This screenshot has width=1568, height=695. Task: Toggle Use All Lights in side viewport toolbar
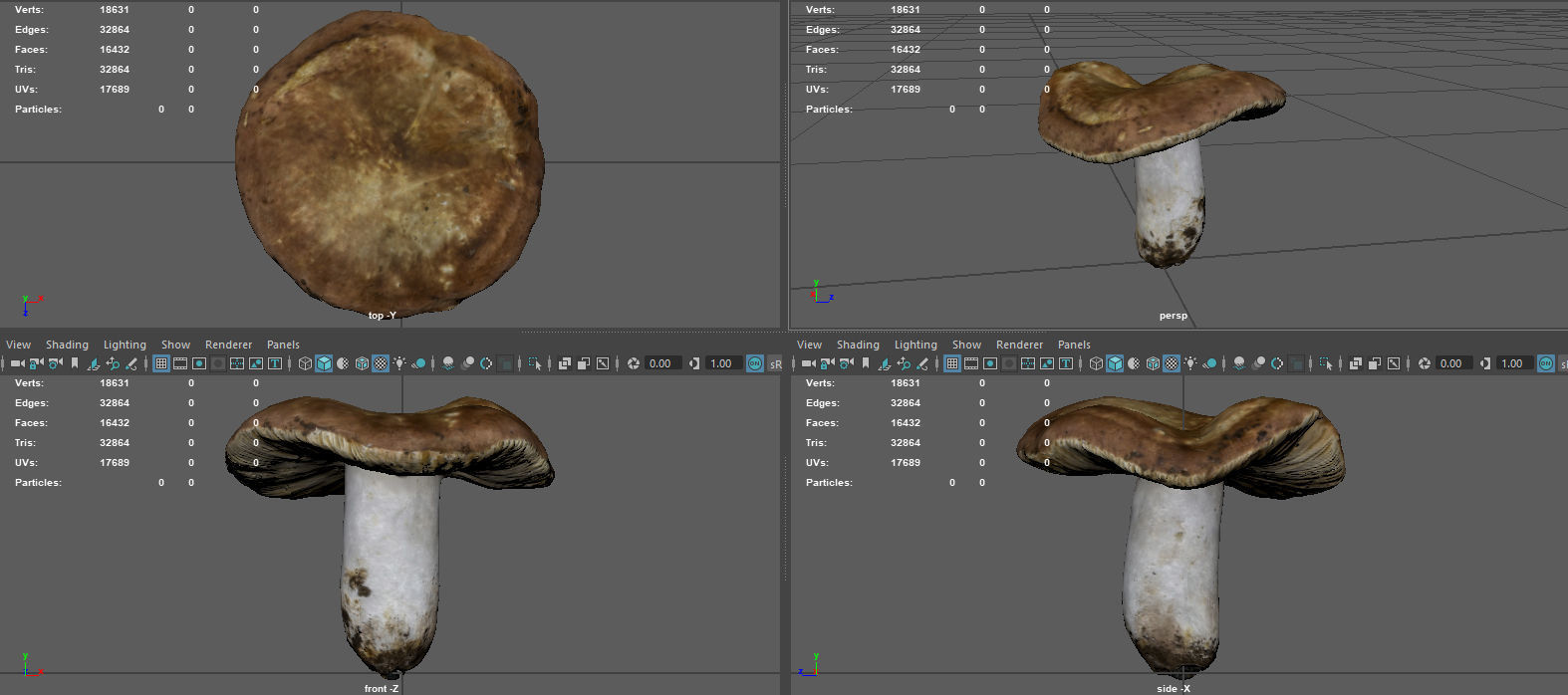tap(1189, 363)
